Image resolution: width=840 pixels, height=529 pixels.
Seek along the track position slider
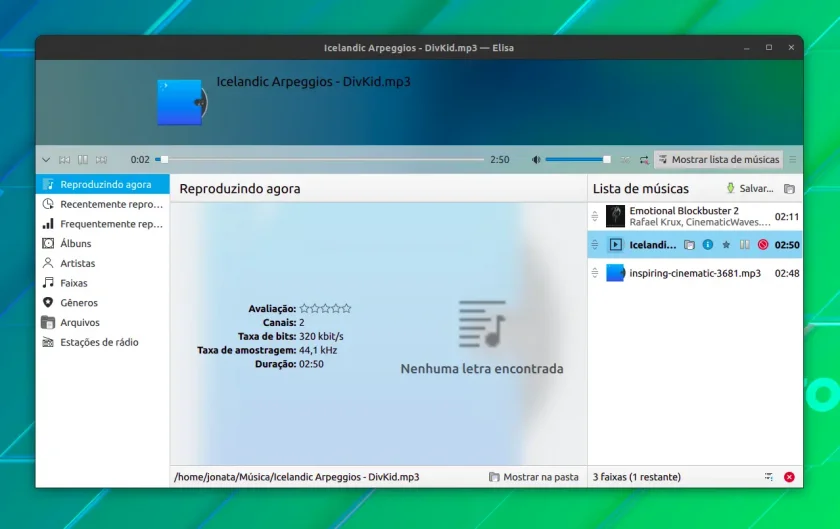[x=319, y=159]
